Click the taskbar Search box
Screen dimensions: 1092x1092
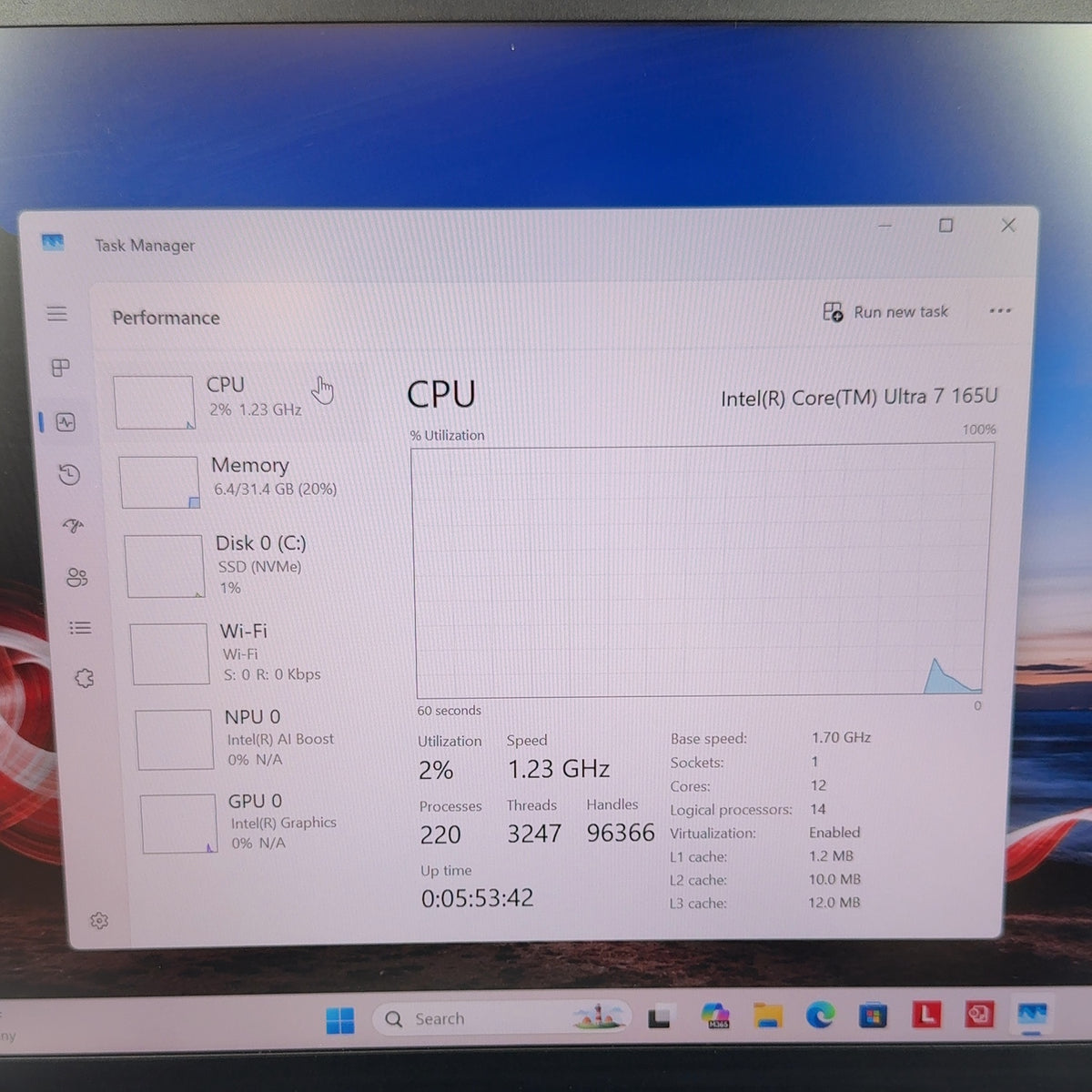pyautogui.click(x=502, y=1017)
